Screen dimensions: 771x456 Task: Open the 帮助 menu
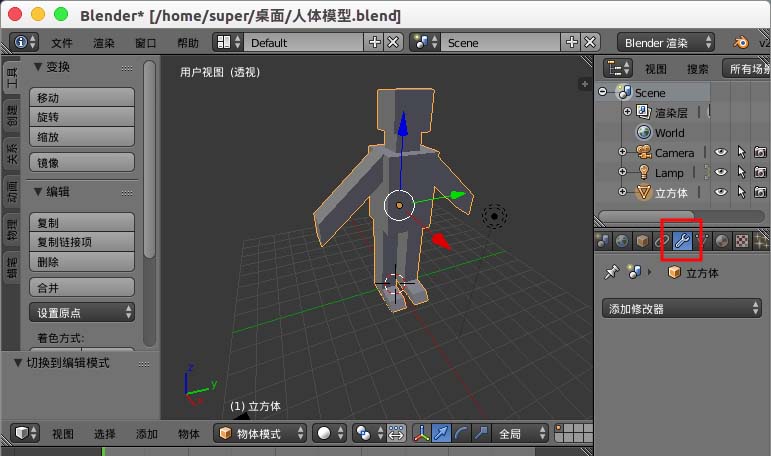[188, 43]
